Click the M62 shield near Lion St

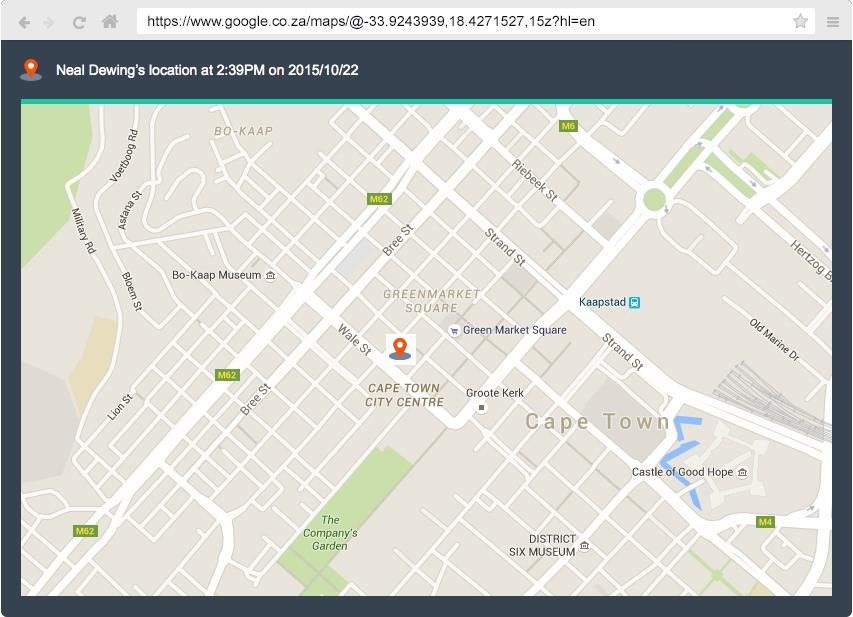(x=227, y=375)
